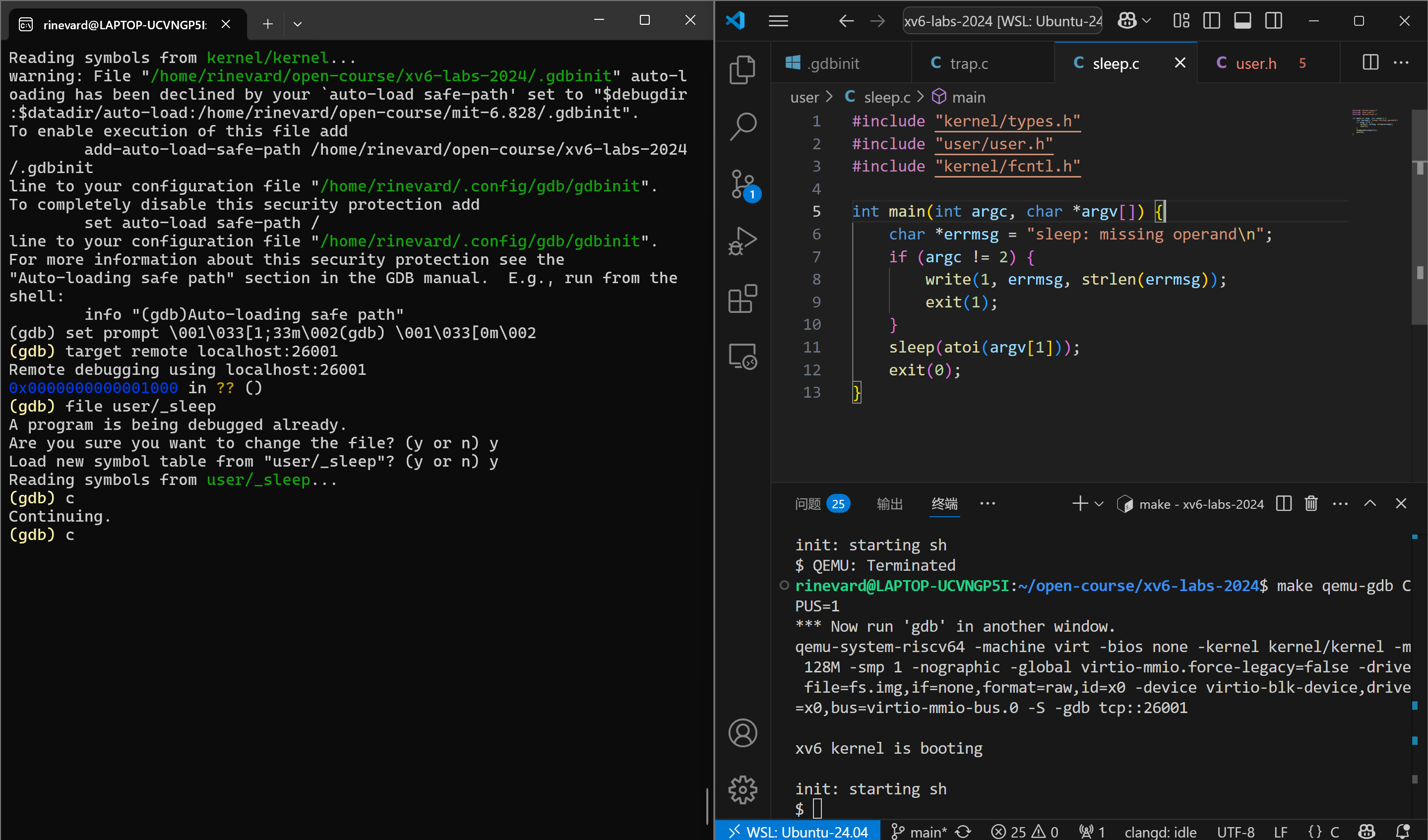Toggle primary side bar visibility
The height and width of the screenshot is (840, 1428).
coord(1212,21)
